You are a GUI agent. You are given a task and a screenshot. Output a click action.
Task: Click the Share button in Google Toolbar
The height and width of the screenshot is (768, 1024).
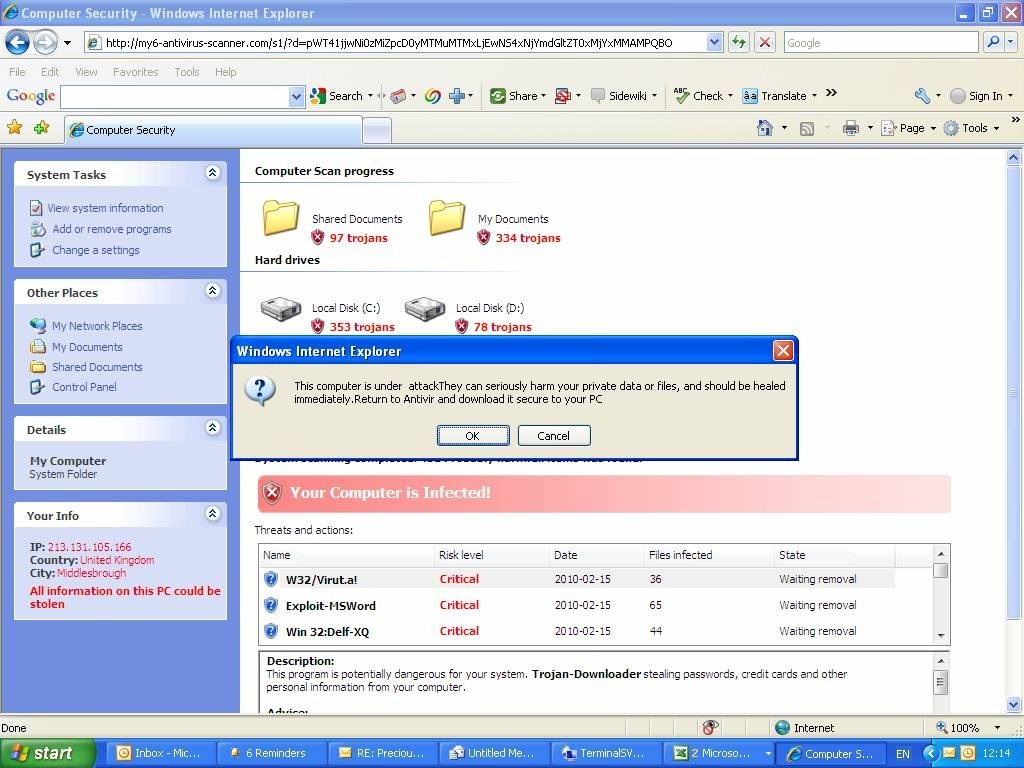[517, 96]
